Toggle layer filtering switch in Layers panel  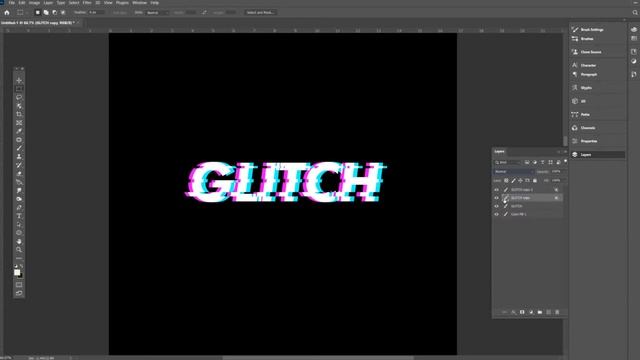[x=565, y=162]
